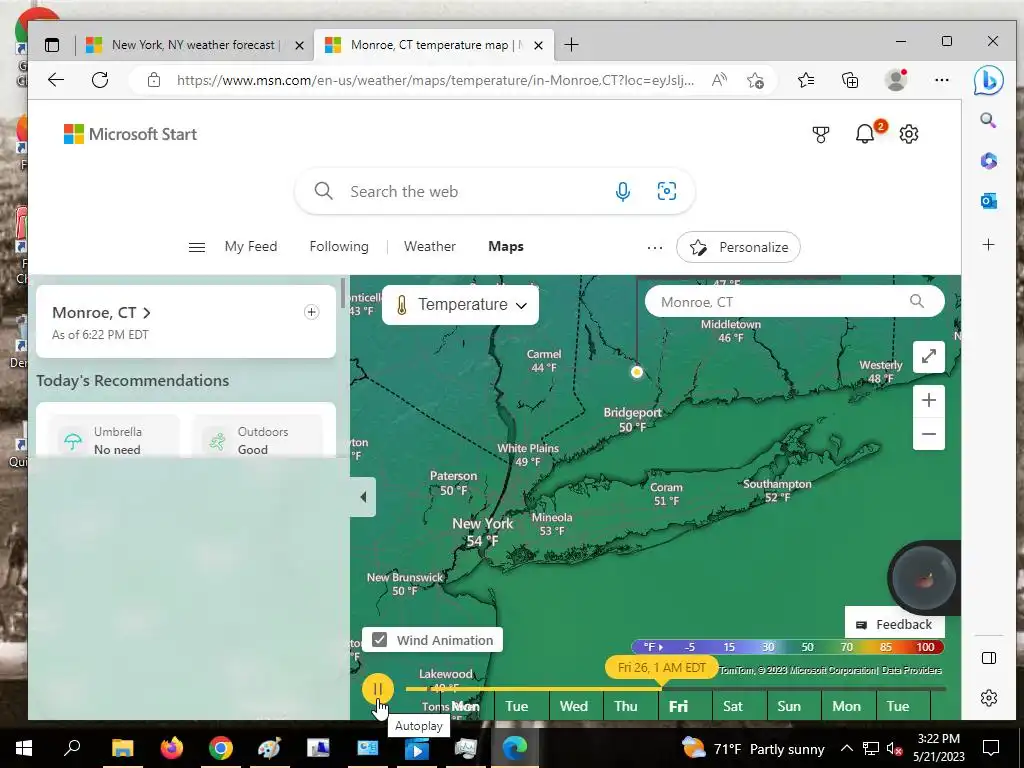This screenshot has width=1024, height=768.
Task: Go back to previous page
Action: [x=56, y=80]
